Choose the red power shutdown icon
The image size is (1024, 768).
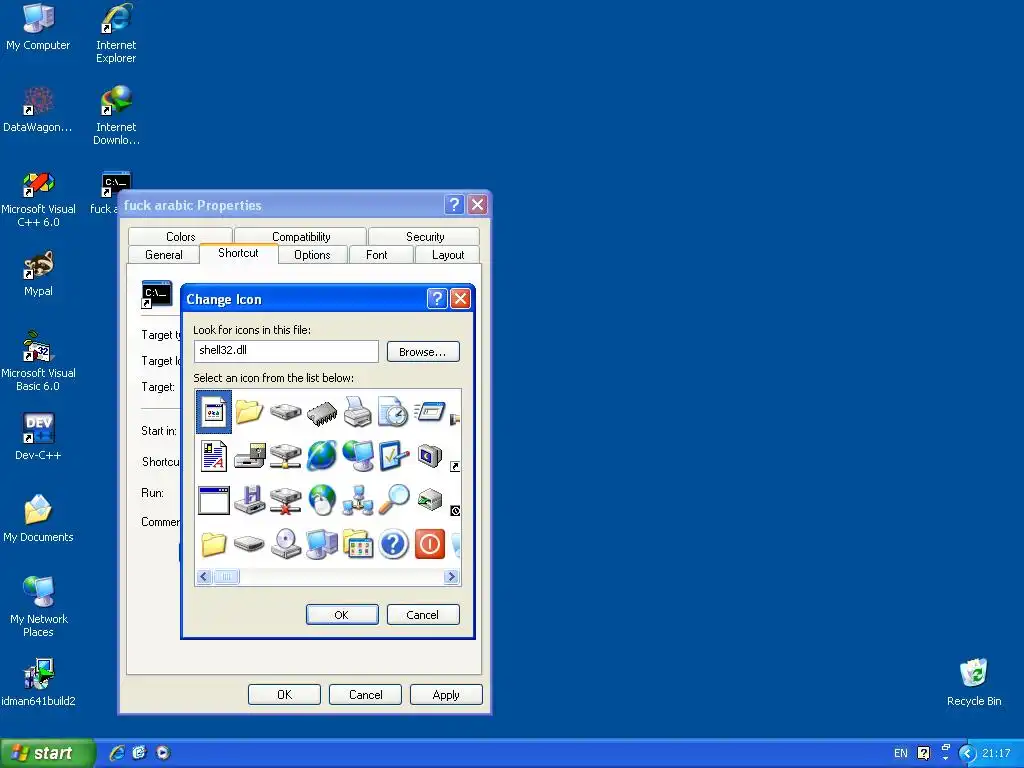coord(430,544)
